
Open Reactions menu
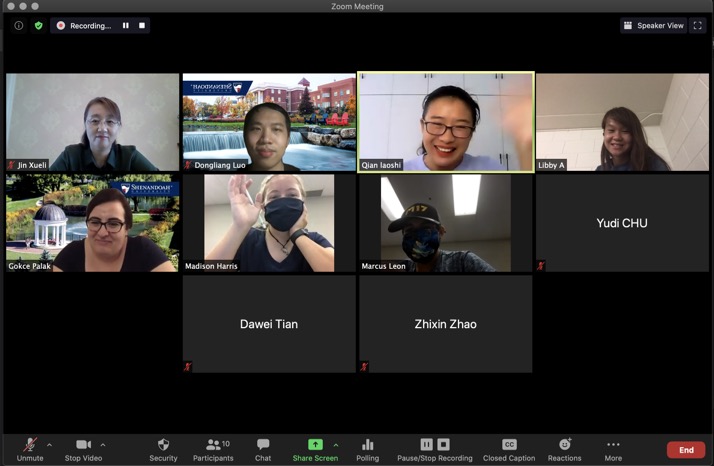pyautogui.click(x=565, y=450)
